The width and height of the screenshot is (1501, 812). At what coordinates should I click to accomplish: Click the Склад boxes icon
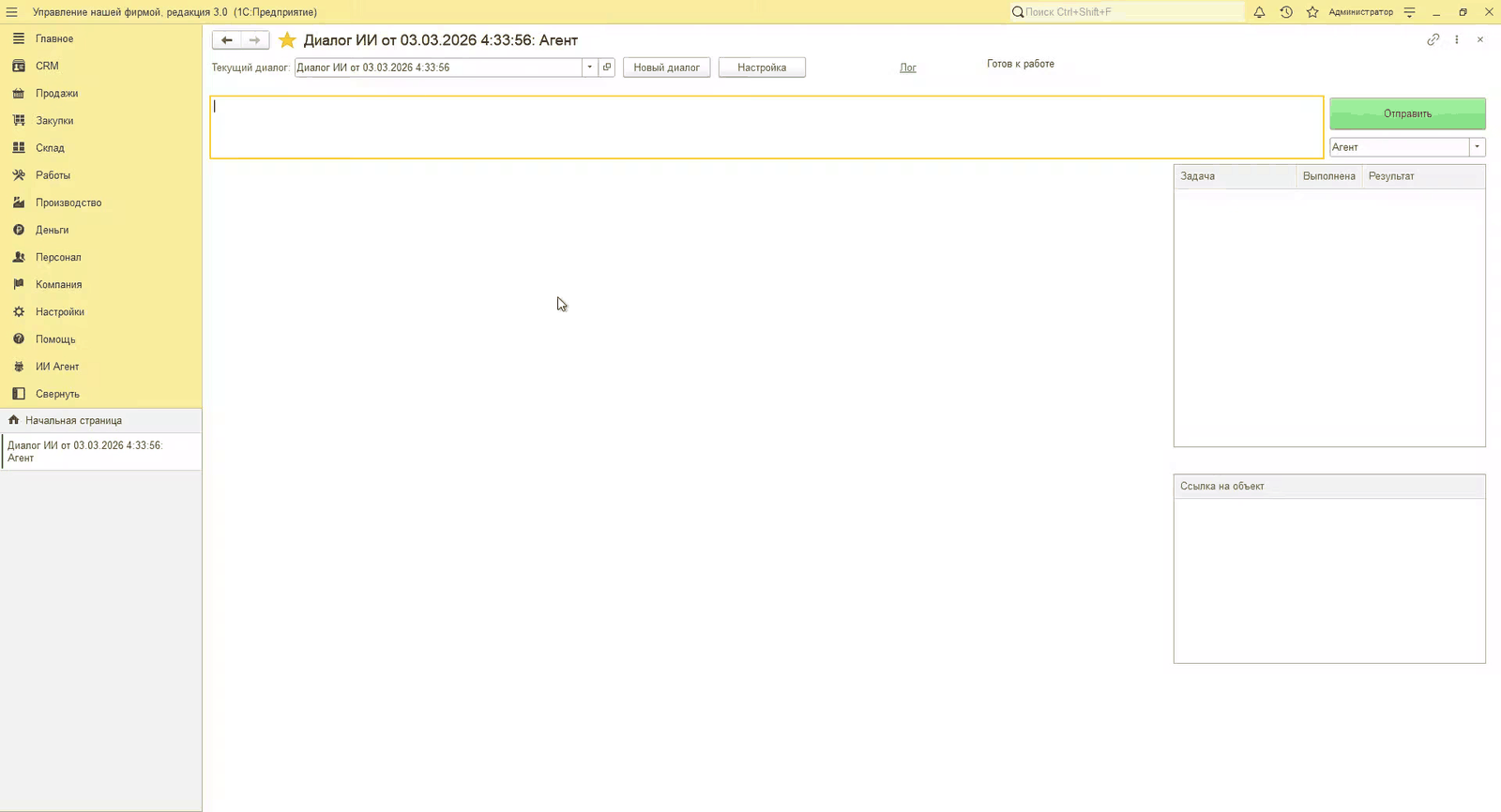19,148
